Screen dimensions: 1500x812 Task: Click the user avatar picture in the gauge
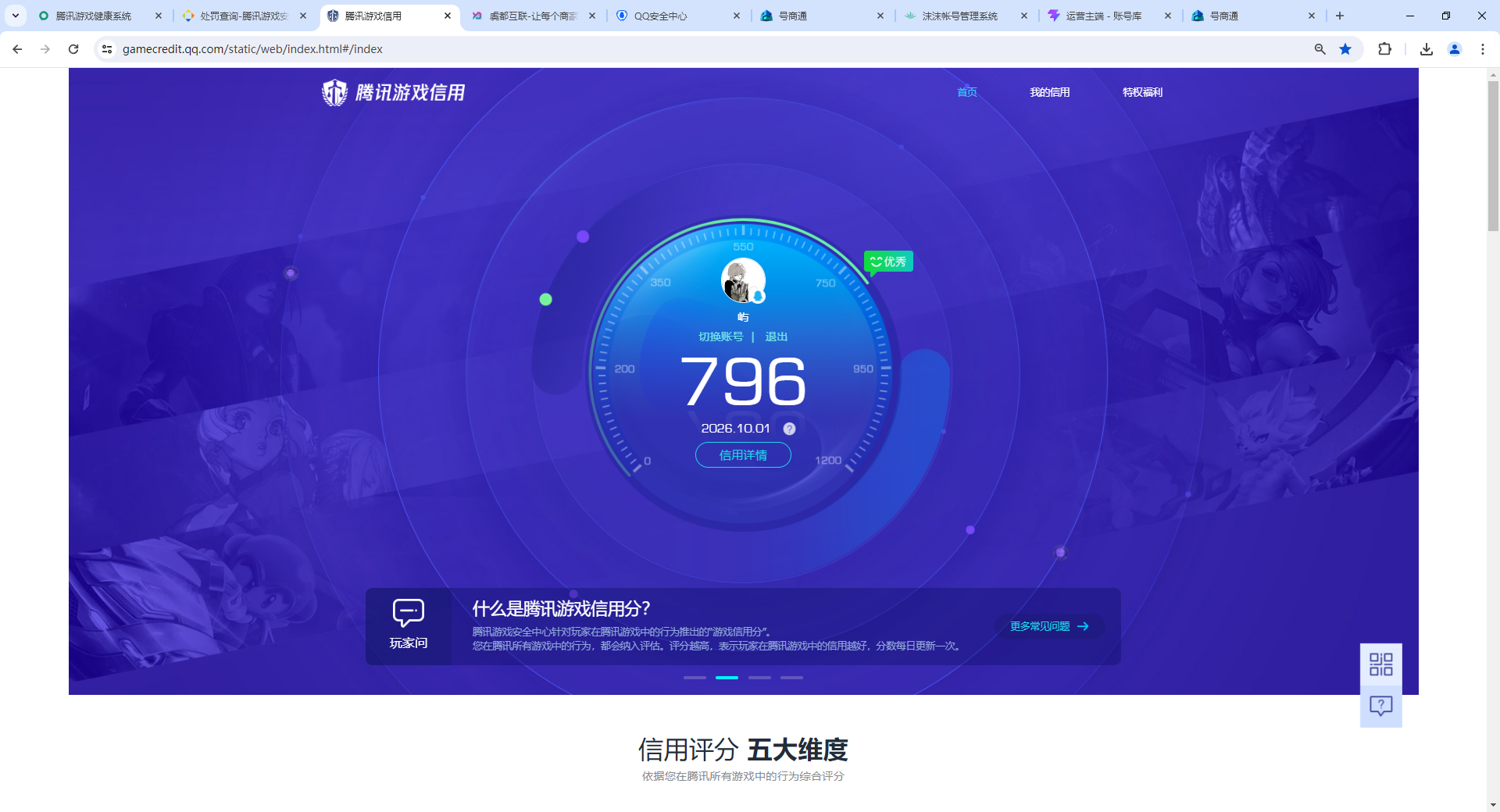(x=743, y=281)
